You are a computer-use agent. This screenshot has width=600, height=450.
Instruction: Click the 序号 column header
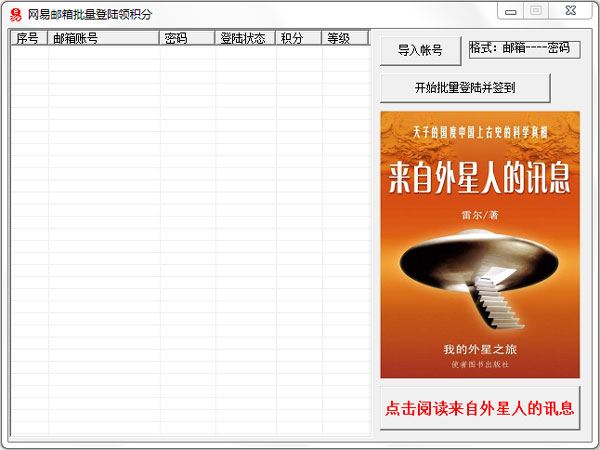pyautogui.click(x=28, y=38)
